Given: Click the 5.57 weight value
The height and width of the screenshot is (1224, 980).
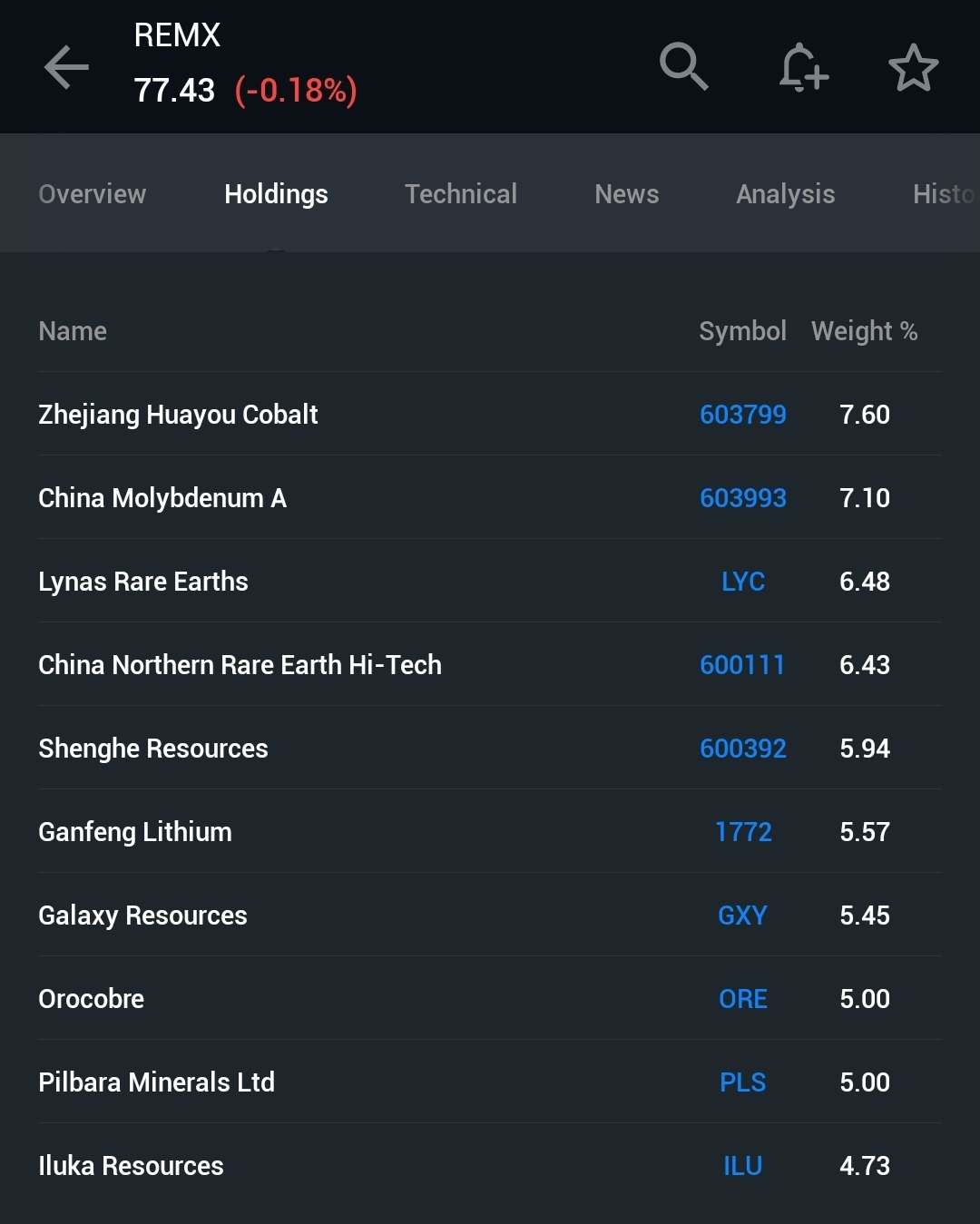Looking at the screenshot, I should point(865,832).
